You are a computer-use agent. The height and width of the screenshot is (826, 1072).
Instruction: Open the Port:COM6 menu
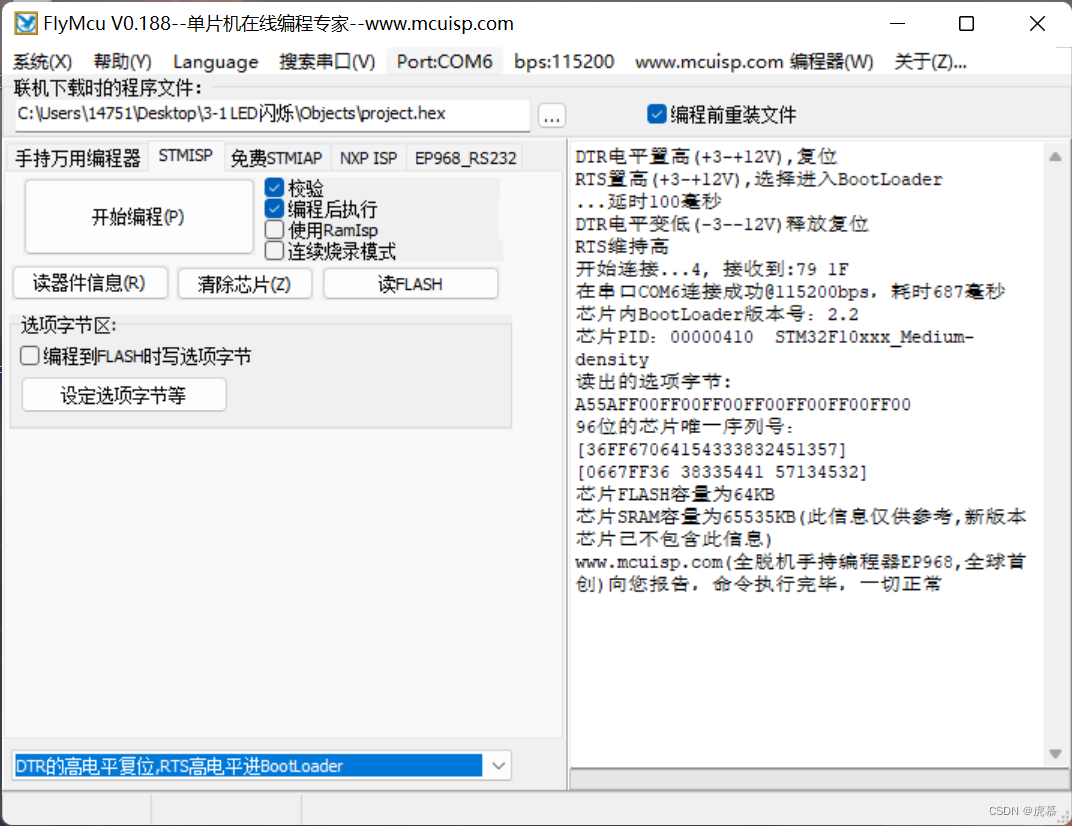click(444, 62)
